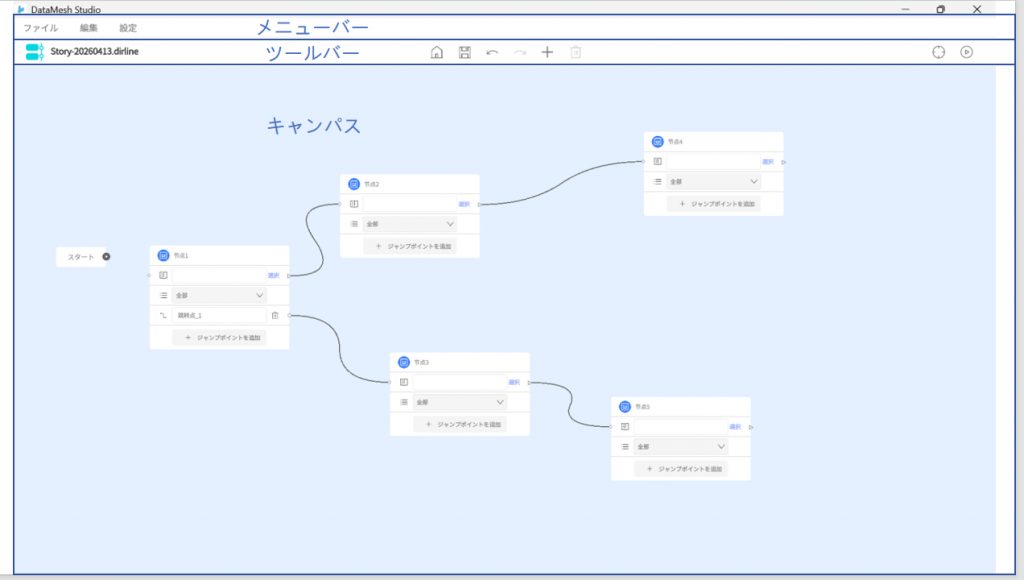This screenshot has width=1024, height=580.
Task: Click the blue node icon of 节点4
Action: (x=658, y=142)
